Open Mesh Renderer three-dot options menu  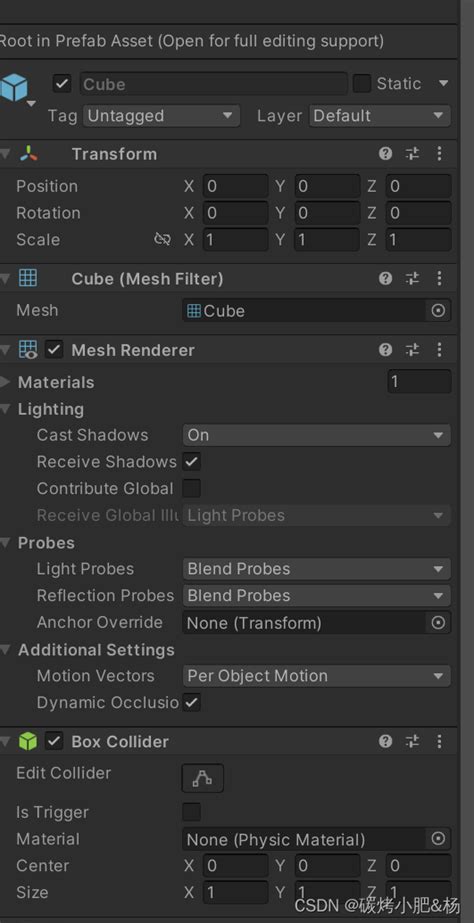[439, 350]
